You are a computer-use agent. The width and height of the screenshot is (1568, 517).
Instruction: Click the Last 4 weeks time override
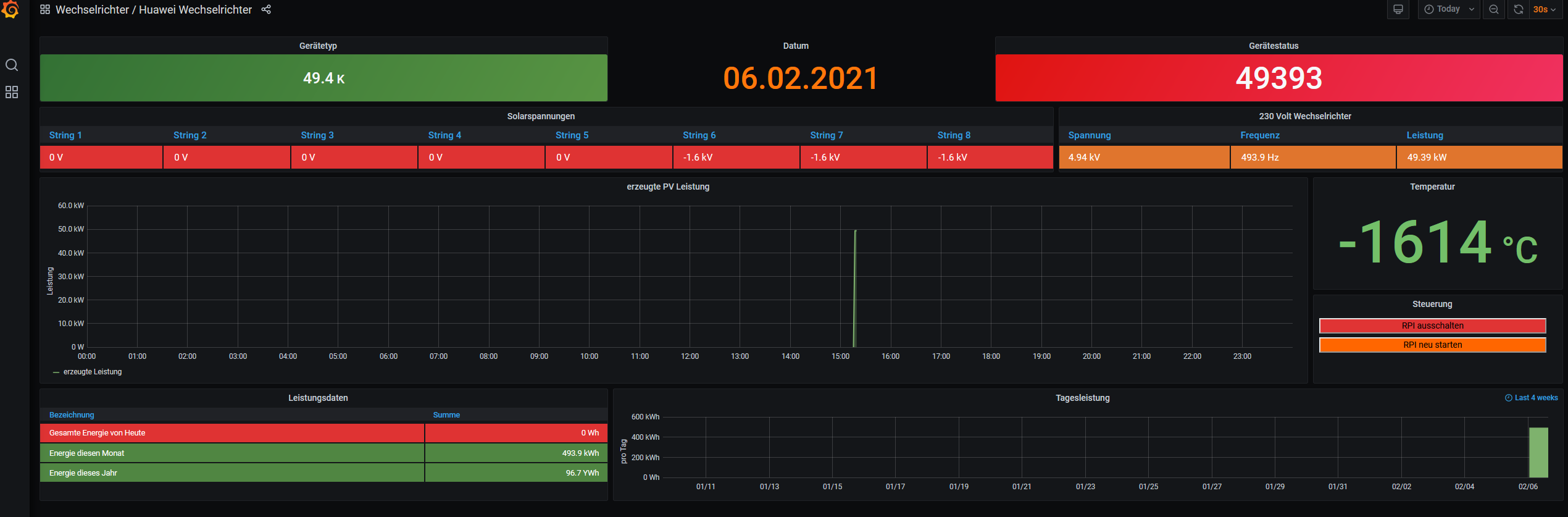(x=1531, y=398)
